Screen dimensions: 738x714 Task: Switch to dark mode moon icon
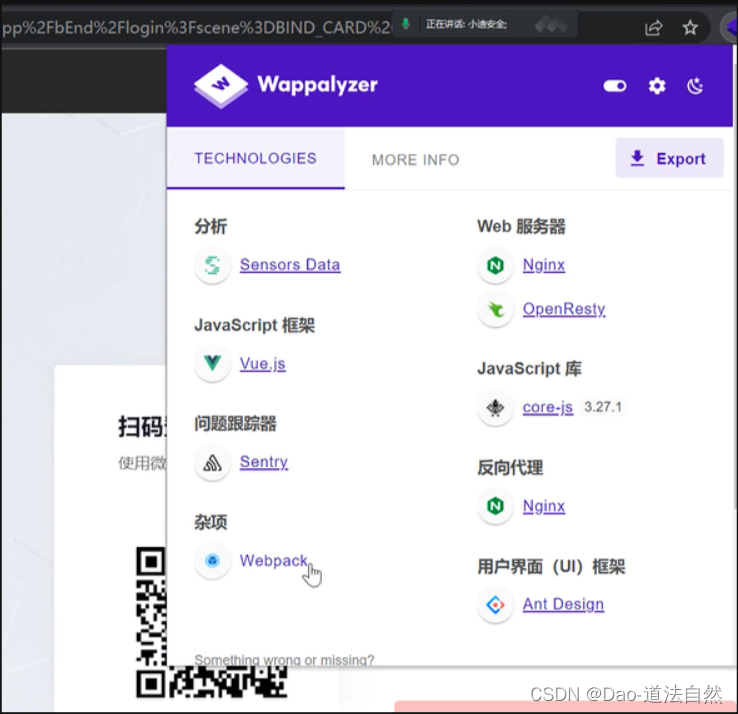pyautogui.click(x=695, y=86)
